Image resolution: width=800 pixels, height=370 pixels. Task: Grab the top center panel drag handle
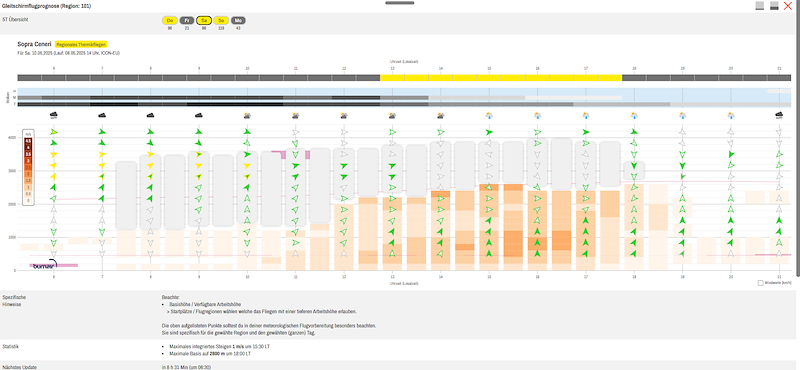(x=399, y=3)
